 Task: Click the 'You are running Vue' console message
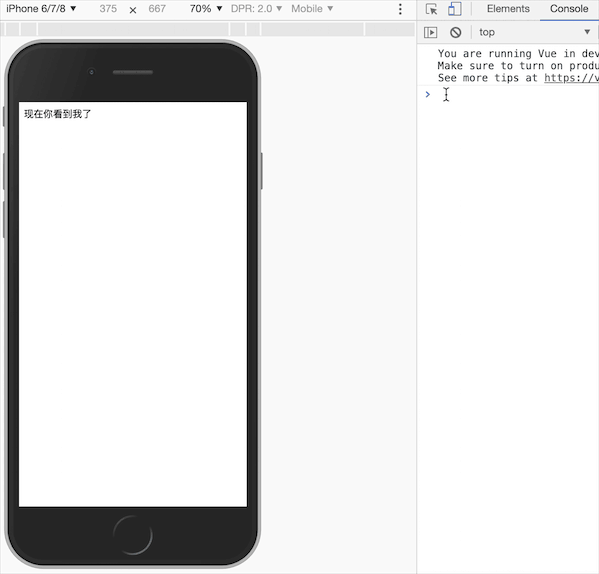(x=518, y=53)
